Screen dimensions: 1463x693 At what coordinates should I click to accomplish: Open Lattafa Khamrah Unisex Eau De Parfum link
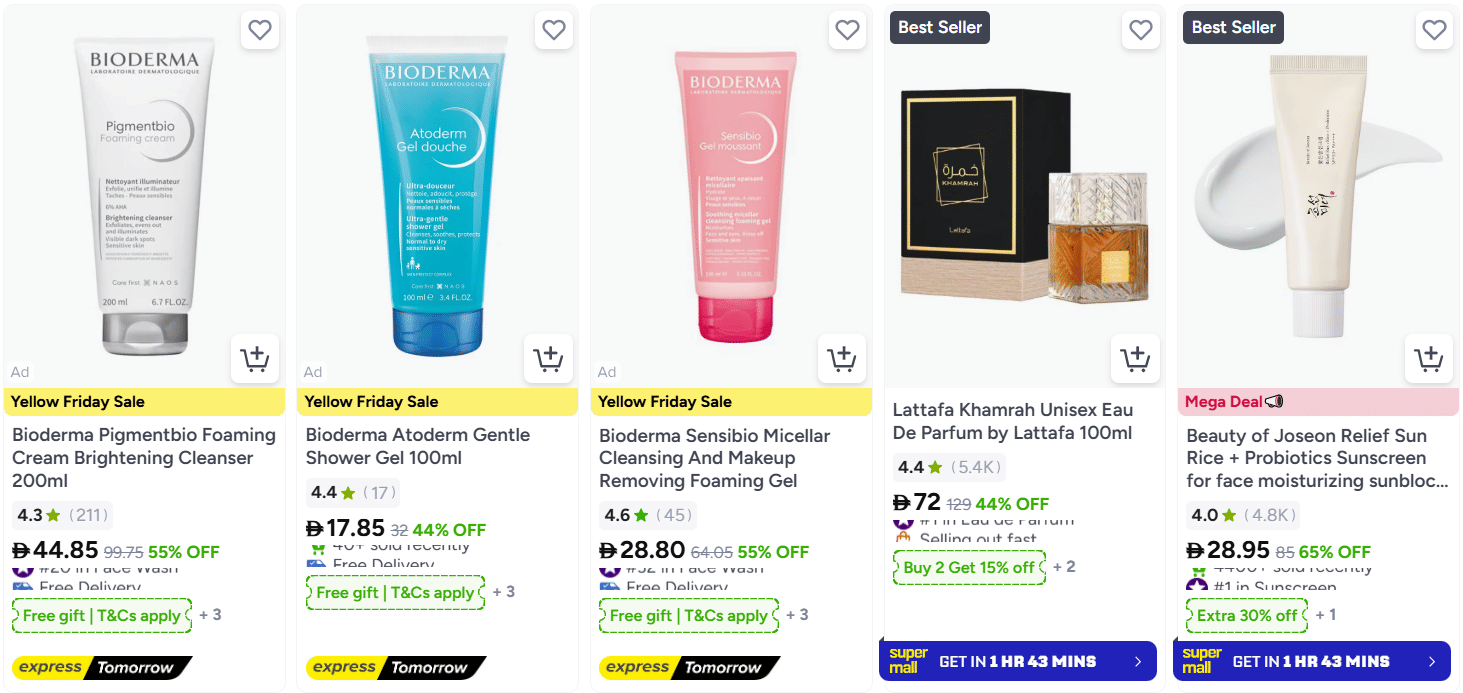pyautogui.click(x=1013, y=421)
